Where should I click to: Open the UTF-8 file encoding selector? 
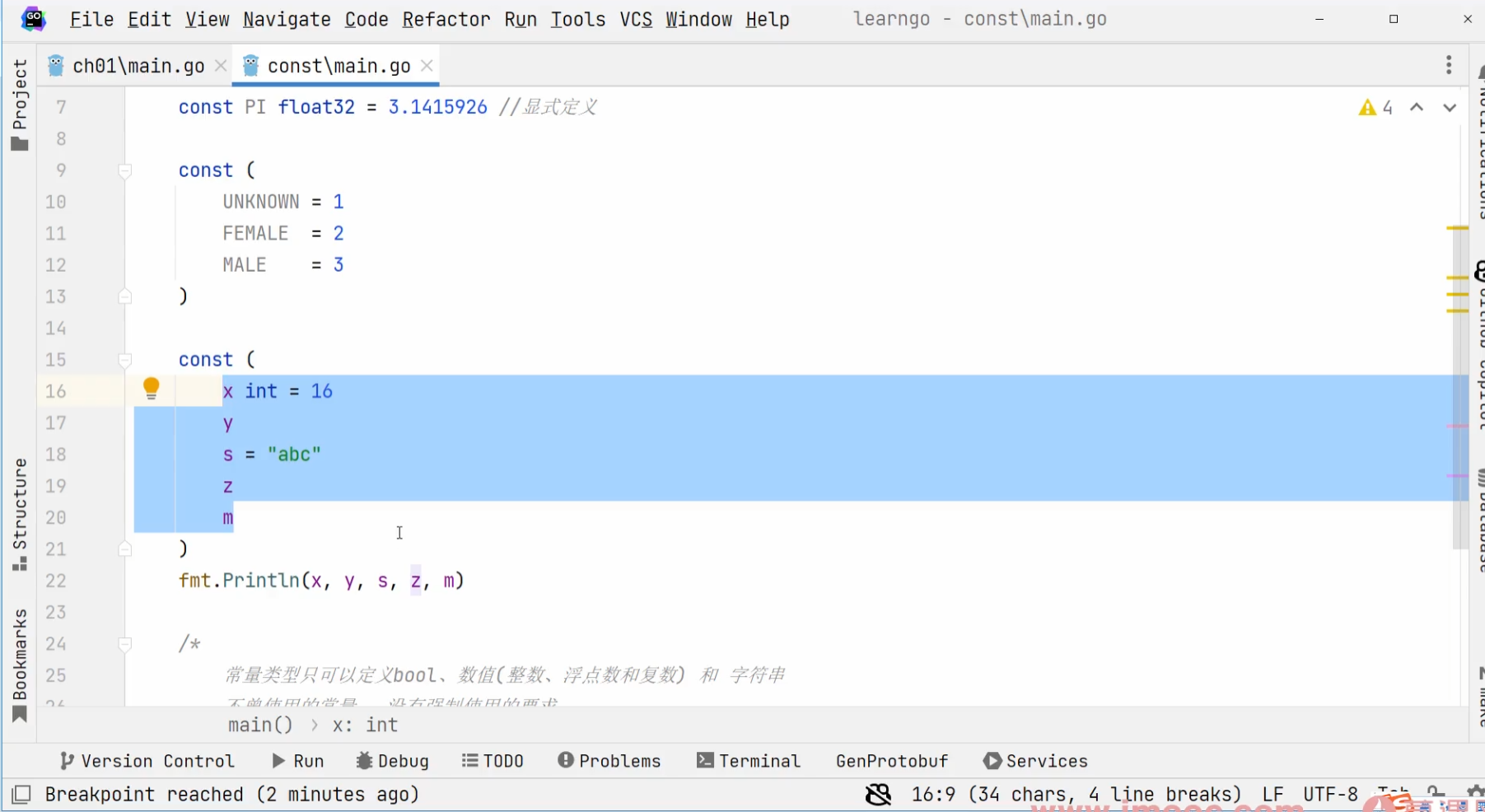pyautogui.click(x=1330, y=795)
